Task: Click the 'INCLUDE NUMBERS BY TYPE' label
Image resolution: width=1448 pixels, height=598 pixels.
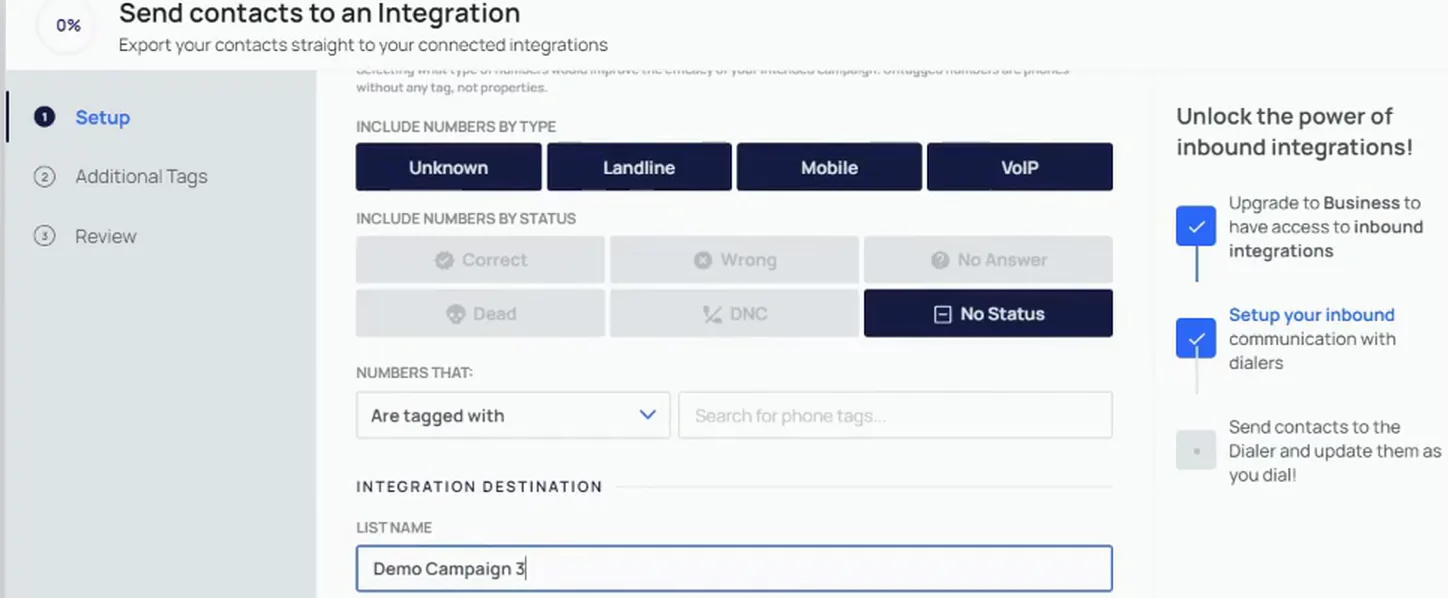Action: (456, 127)
